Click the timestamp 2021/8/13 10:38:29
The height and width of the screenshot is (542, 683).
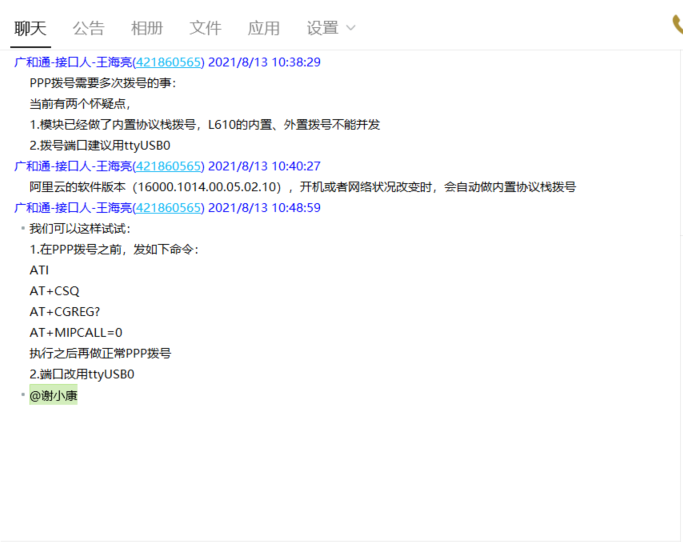coord(264,62)
